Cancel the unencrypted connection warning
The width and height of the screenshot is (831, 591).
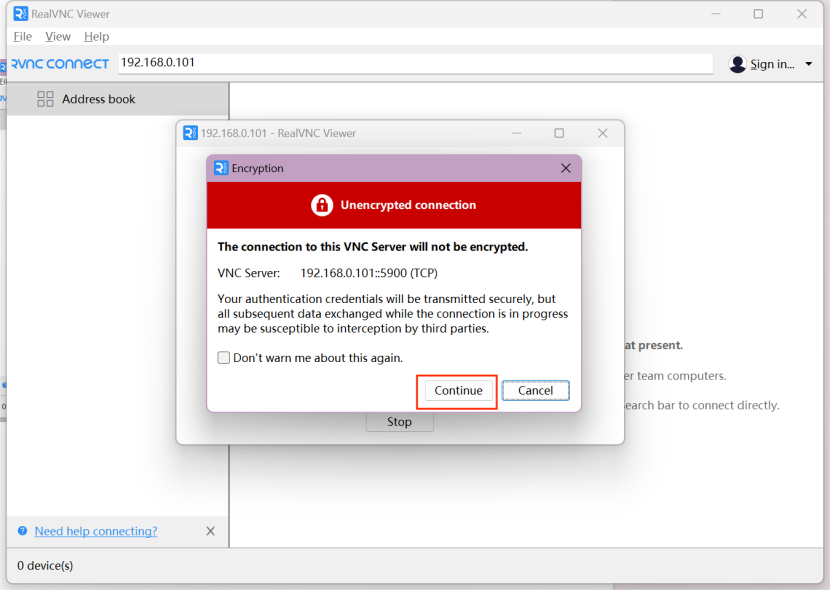pyautogui.click(x=535, y=391)
